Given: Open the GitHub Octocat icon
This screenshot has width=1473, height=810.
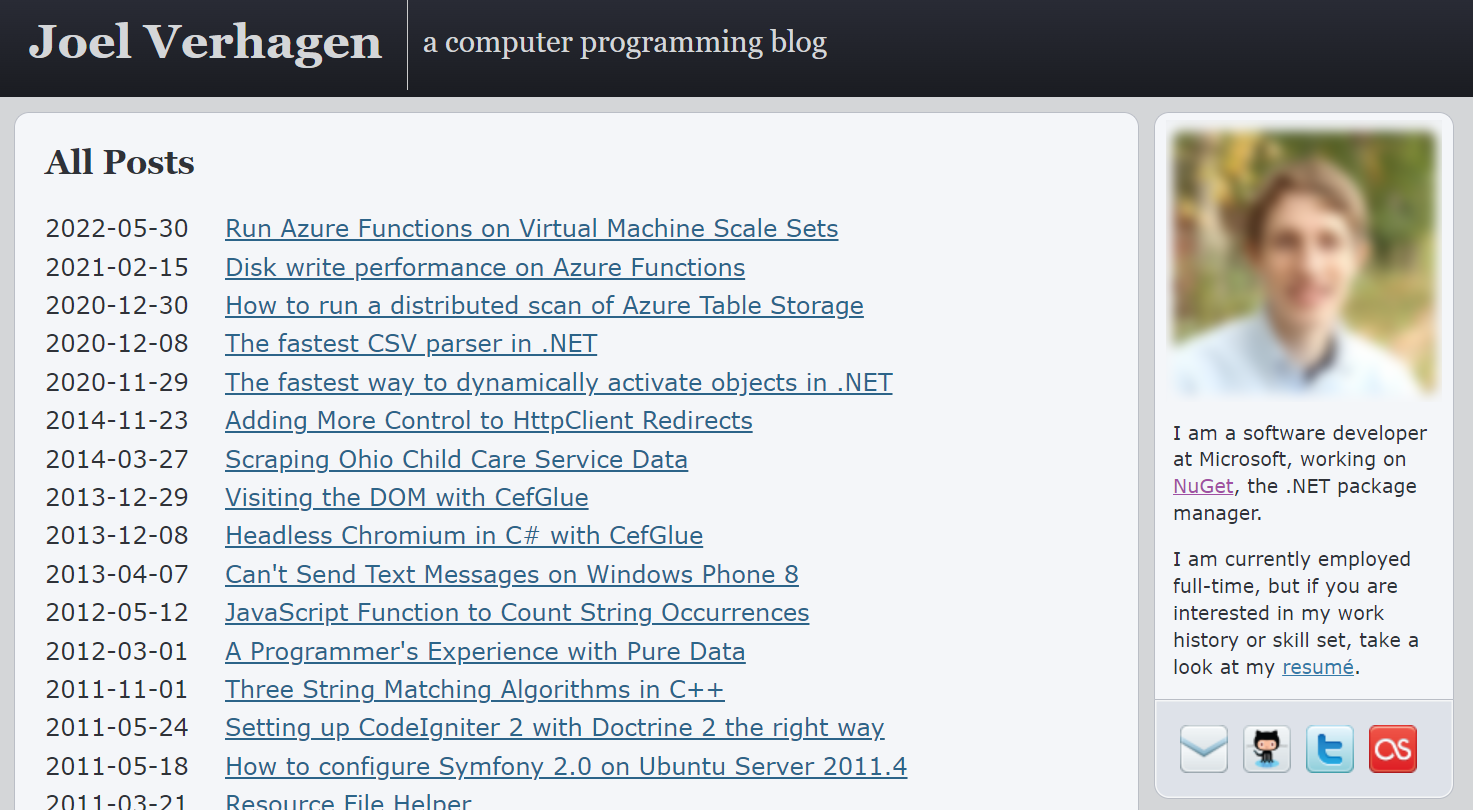Looking at the screenshot, I should click(1267, 749).
